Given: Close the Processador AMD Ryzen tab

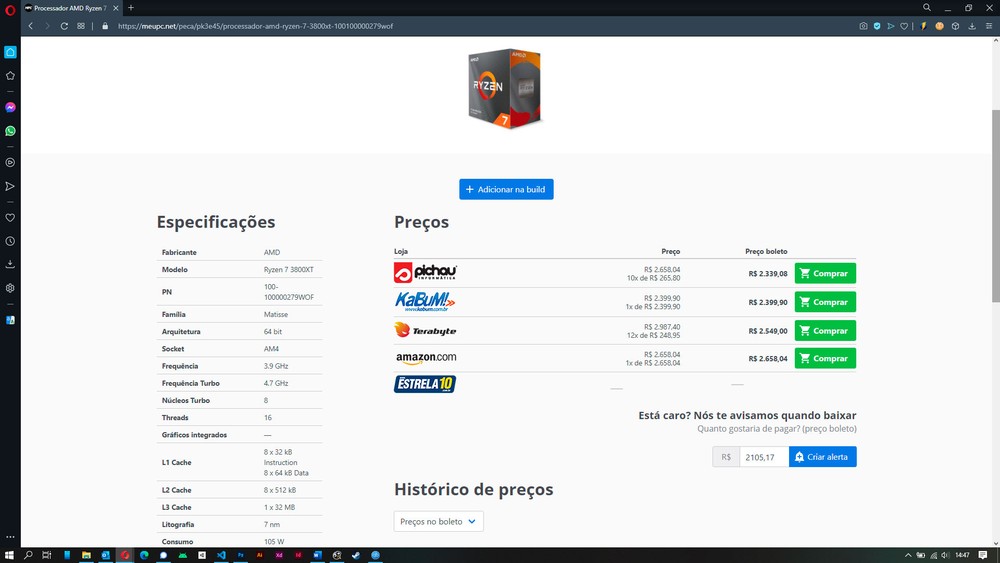Looking at the screenshot, I should pyautogui.click(x=115, y=8).
